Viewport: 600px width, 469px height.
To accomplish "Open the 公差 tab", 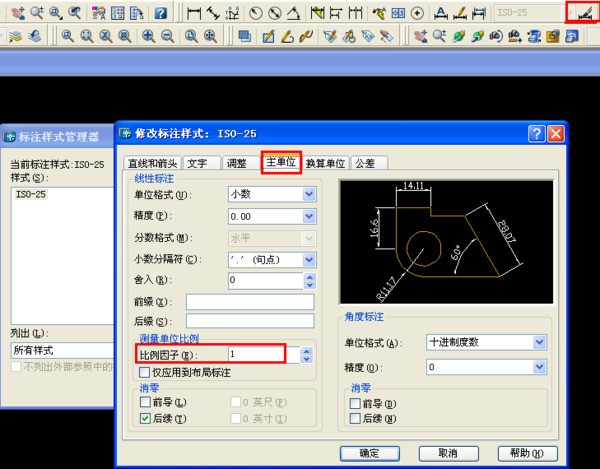I will (x=364, y=163).
